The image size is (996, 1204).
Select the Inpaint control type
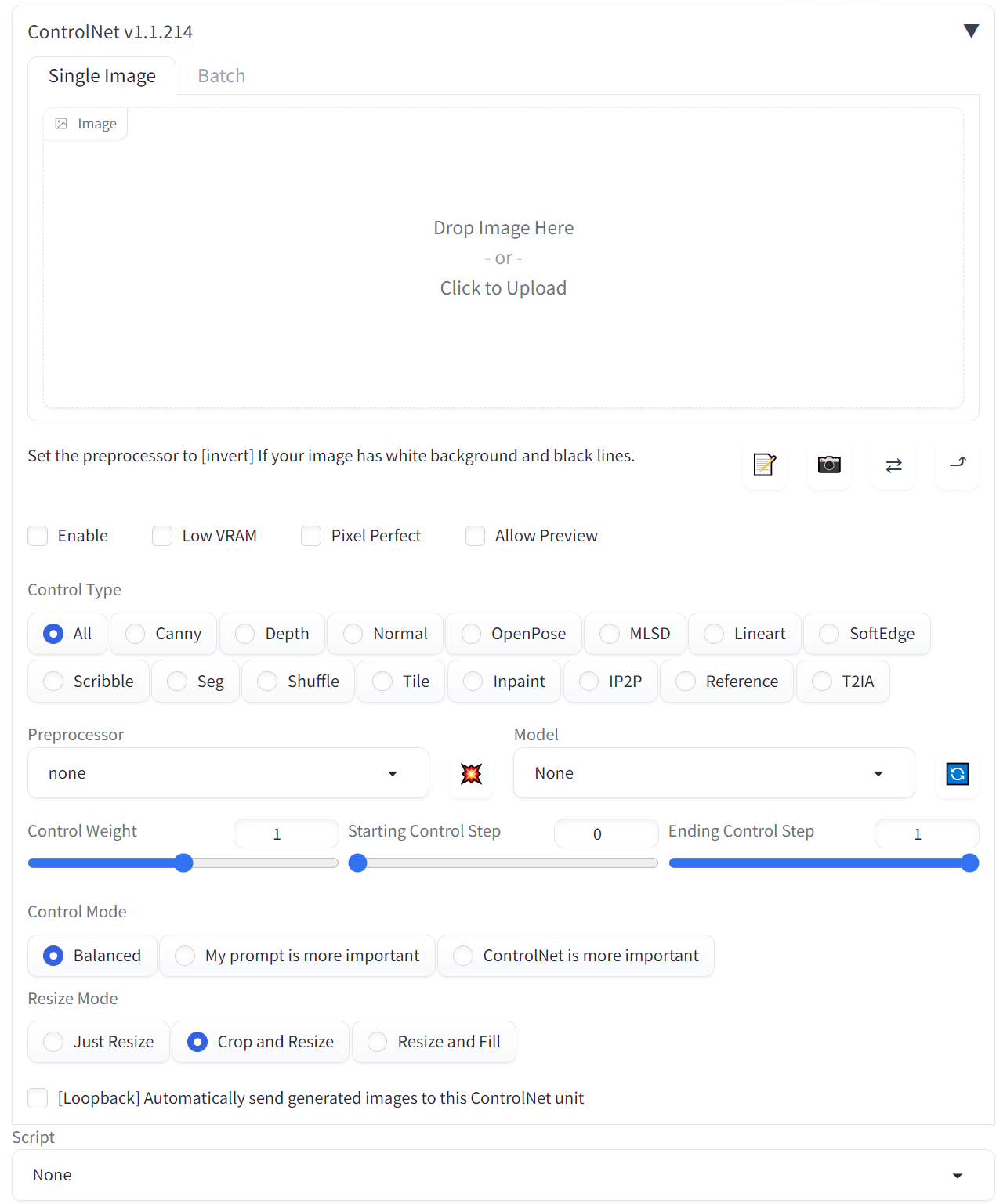point(505,682)
